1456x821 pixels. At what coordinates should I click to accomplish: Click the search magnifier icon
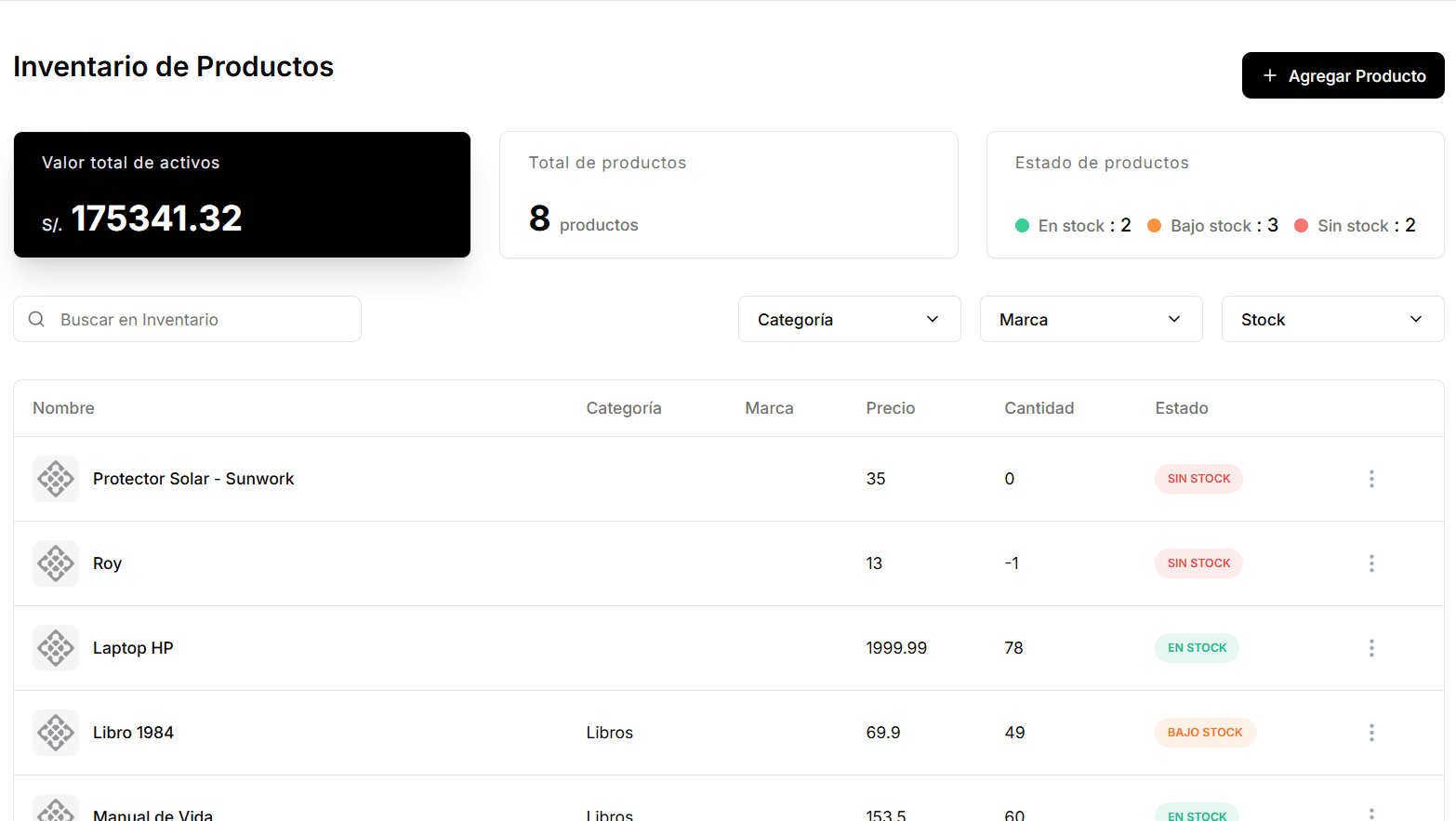pyautogui.click(x=36, y=319)
